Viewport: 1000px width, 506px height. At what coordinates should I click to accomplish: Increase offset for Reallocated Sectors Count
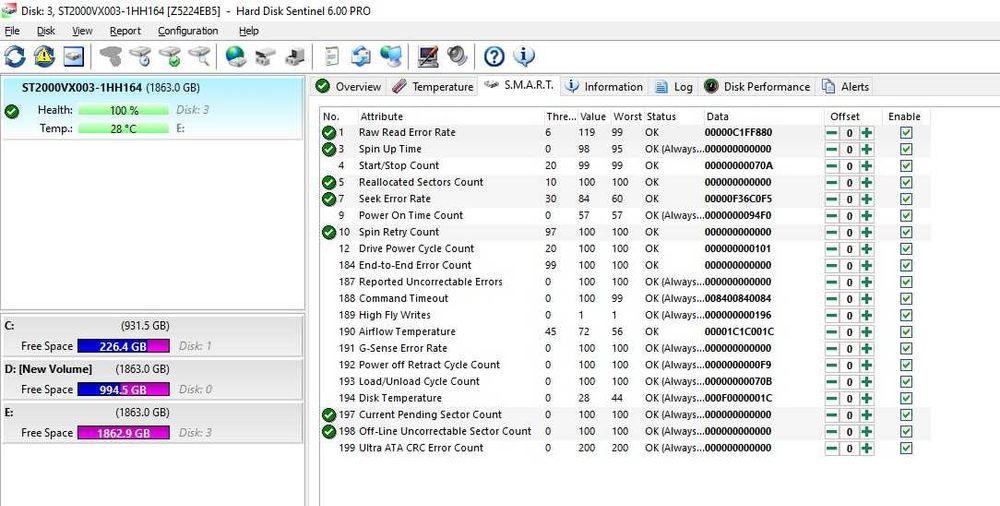tap(867, 182)
